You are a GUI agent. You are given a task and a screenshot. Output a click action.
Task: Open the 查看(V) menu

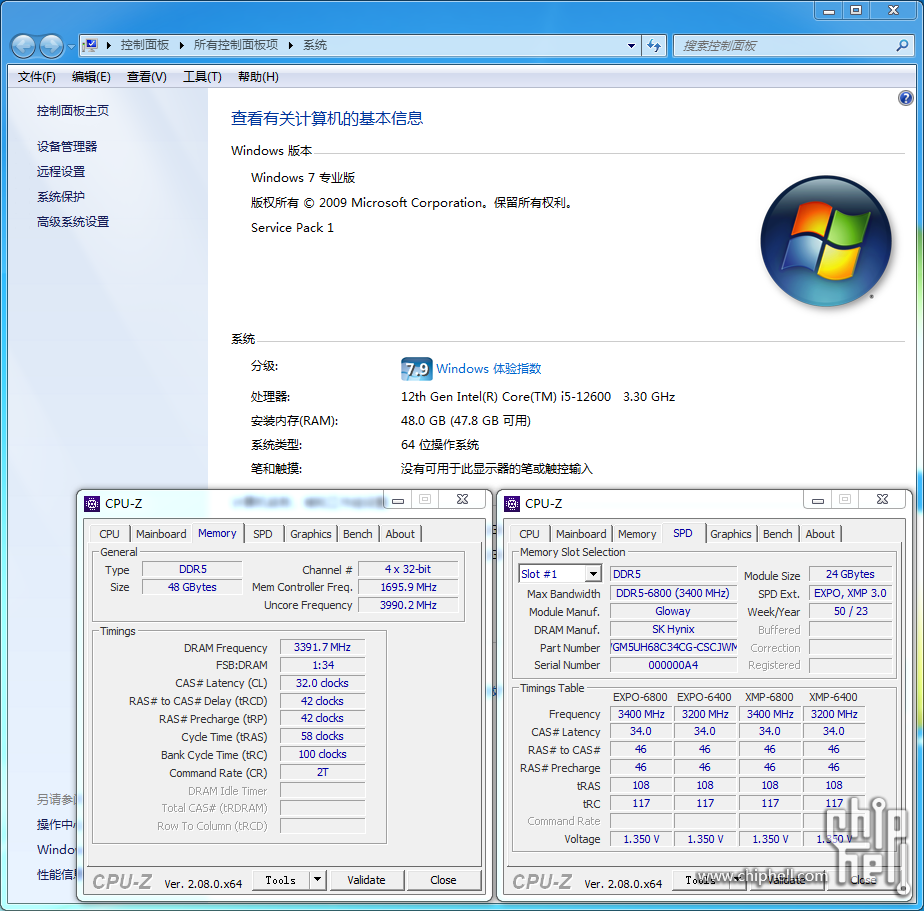[147, 77]
